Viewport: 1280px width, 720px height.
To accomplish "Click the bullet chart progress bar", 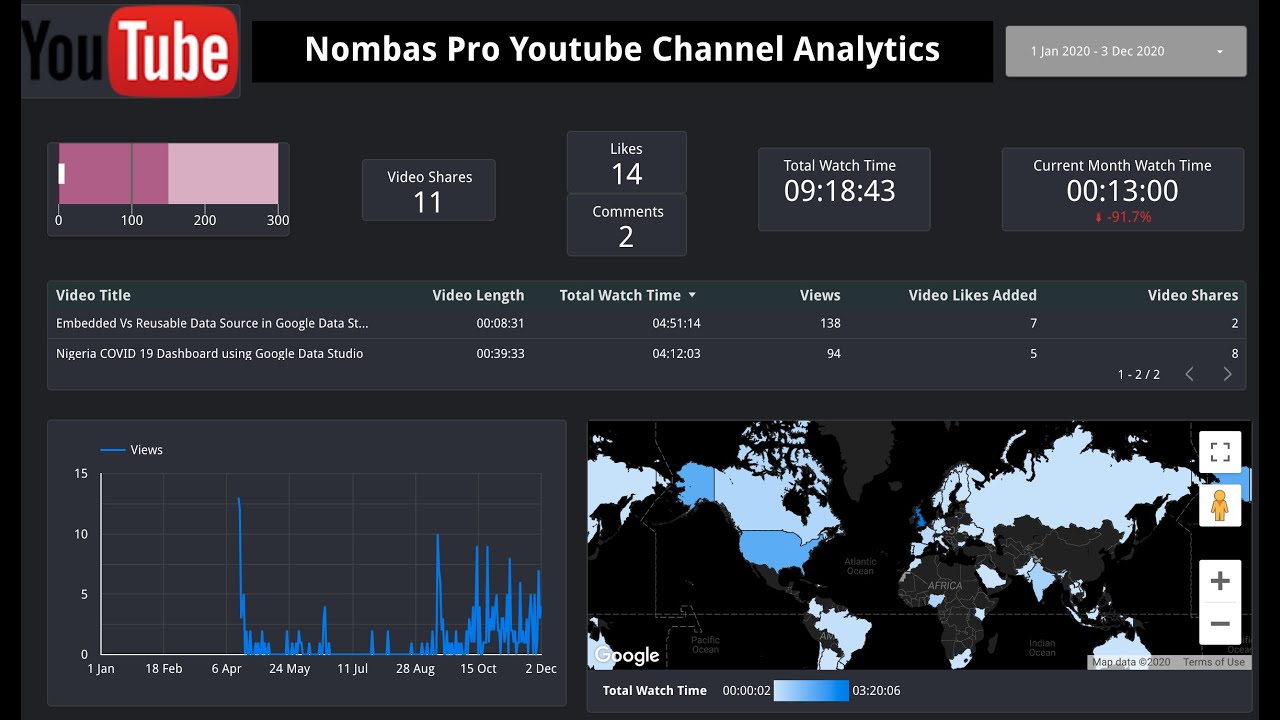I will tap(168, 174).
